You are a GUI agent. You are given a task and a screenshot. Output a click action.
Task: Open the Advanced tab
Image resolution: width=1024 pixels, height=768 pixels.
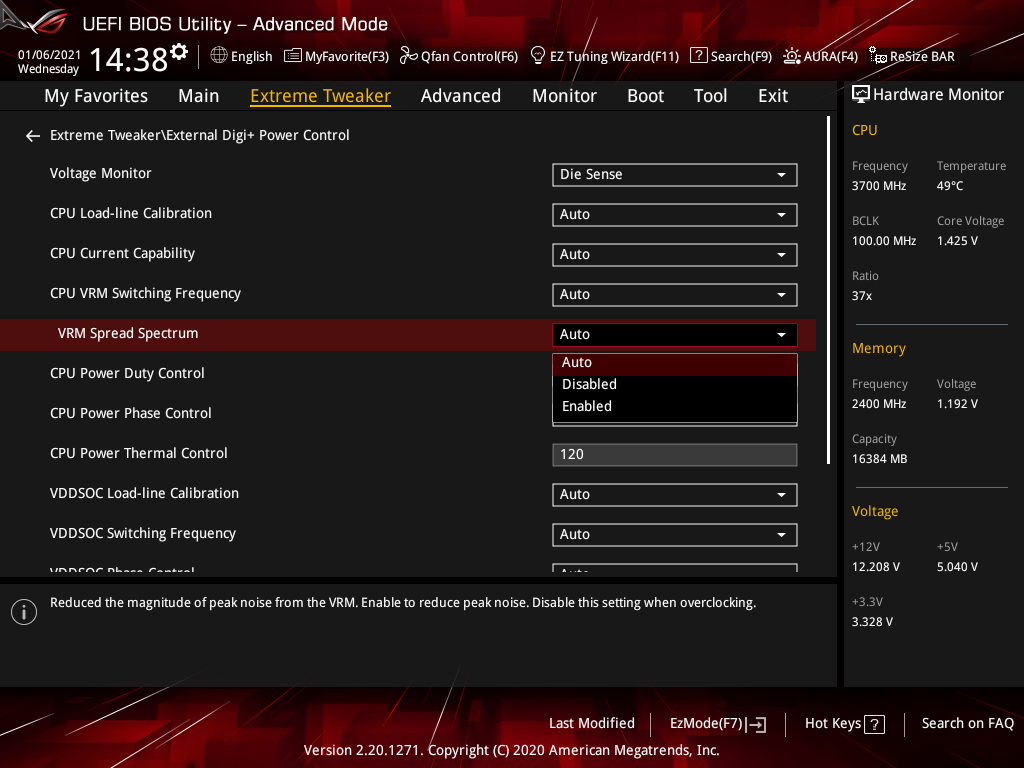point(461,96)
